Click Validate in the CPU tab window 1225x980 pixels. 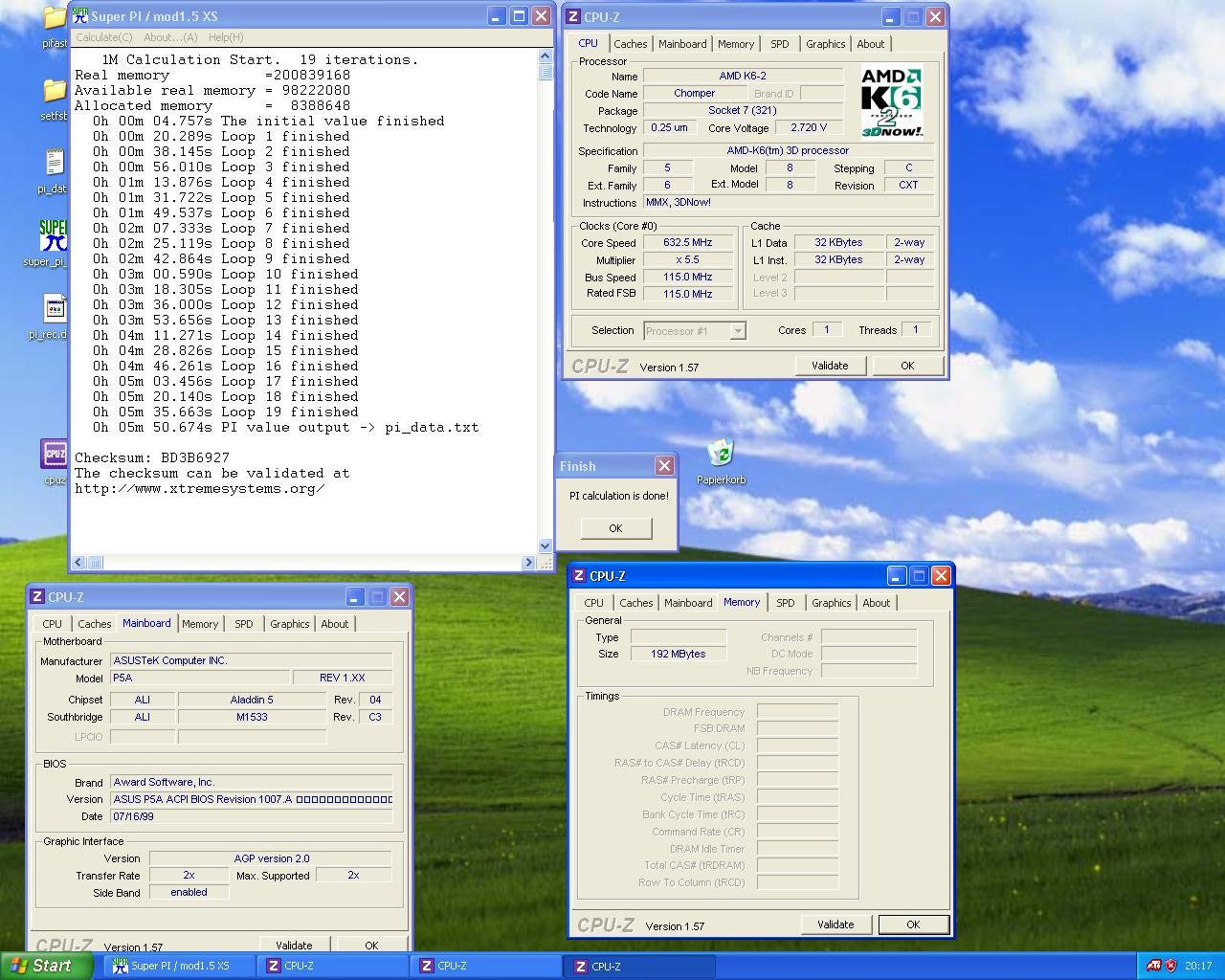(x=830, y=366)
